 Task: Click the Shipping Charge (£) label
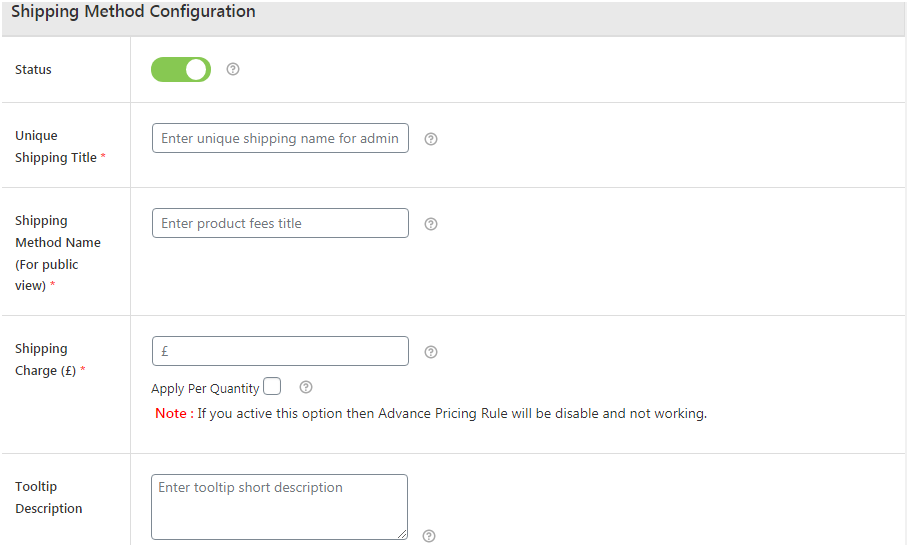point(46,359)
